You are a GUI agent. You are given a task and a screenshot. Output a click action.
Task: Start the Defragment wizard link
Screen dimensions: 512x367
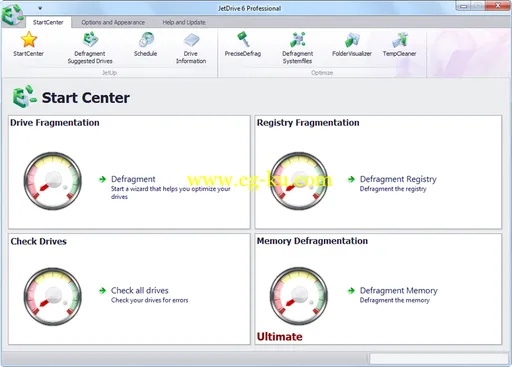(x=133, y=179)
